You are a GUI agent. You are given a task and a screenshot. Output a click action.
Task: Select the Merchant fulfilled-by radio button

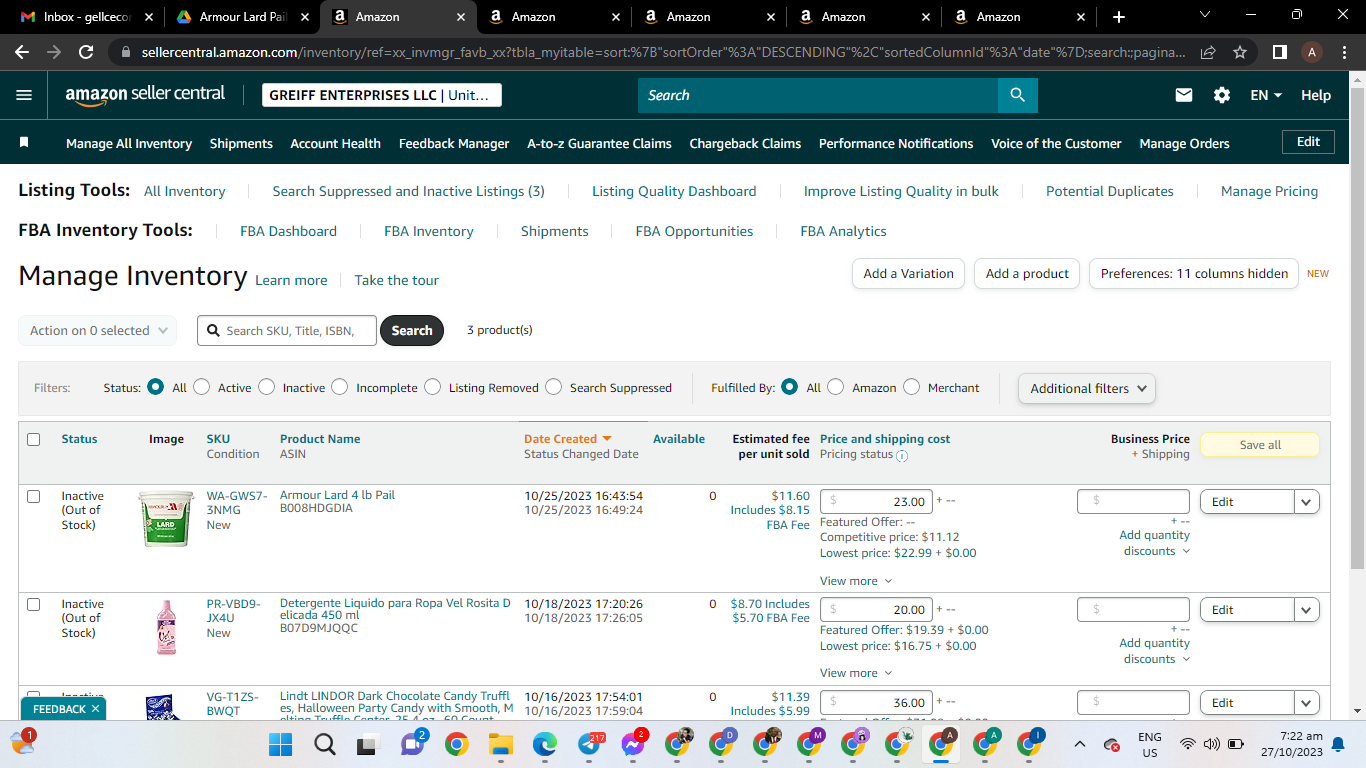(911, 387)
